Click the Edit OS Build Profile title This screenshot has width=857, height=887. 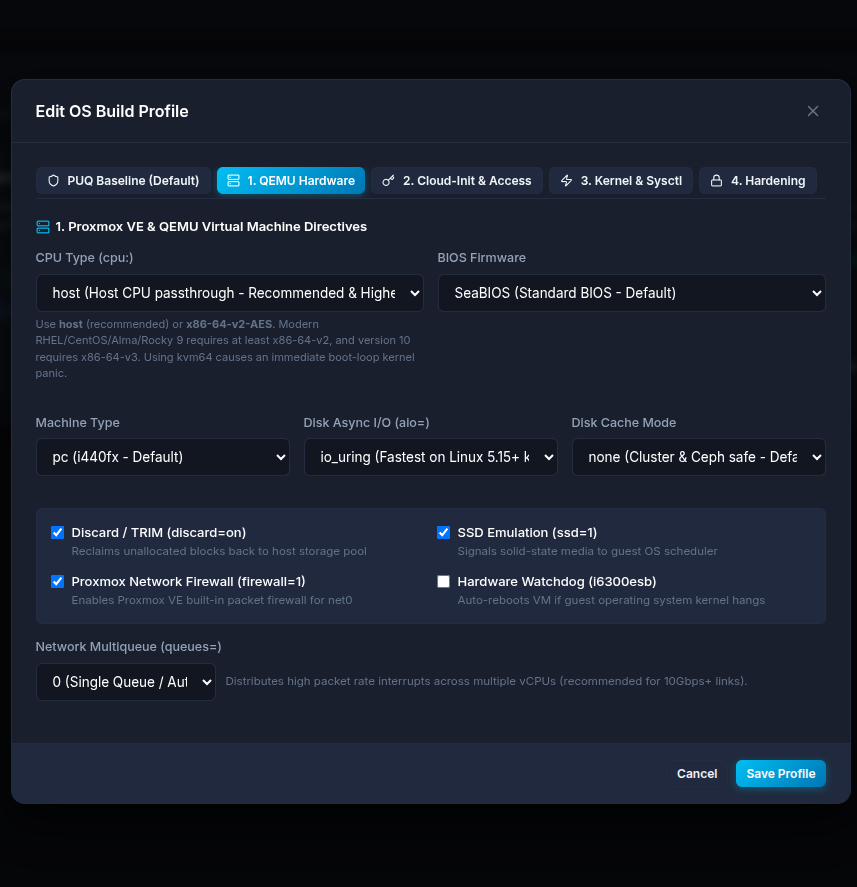pos(112,111)
